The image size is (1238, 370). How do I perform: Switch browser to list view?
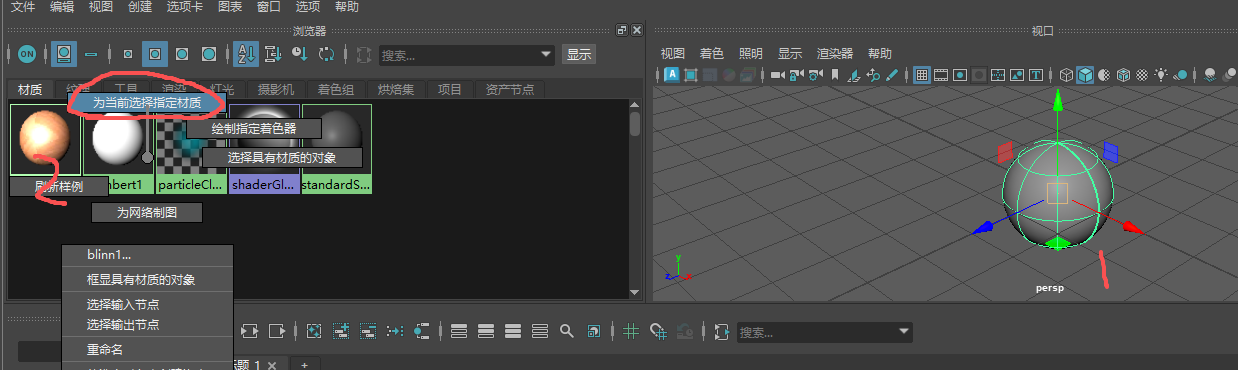click(x=91, y=54)
